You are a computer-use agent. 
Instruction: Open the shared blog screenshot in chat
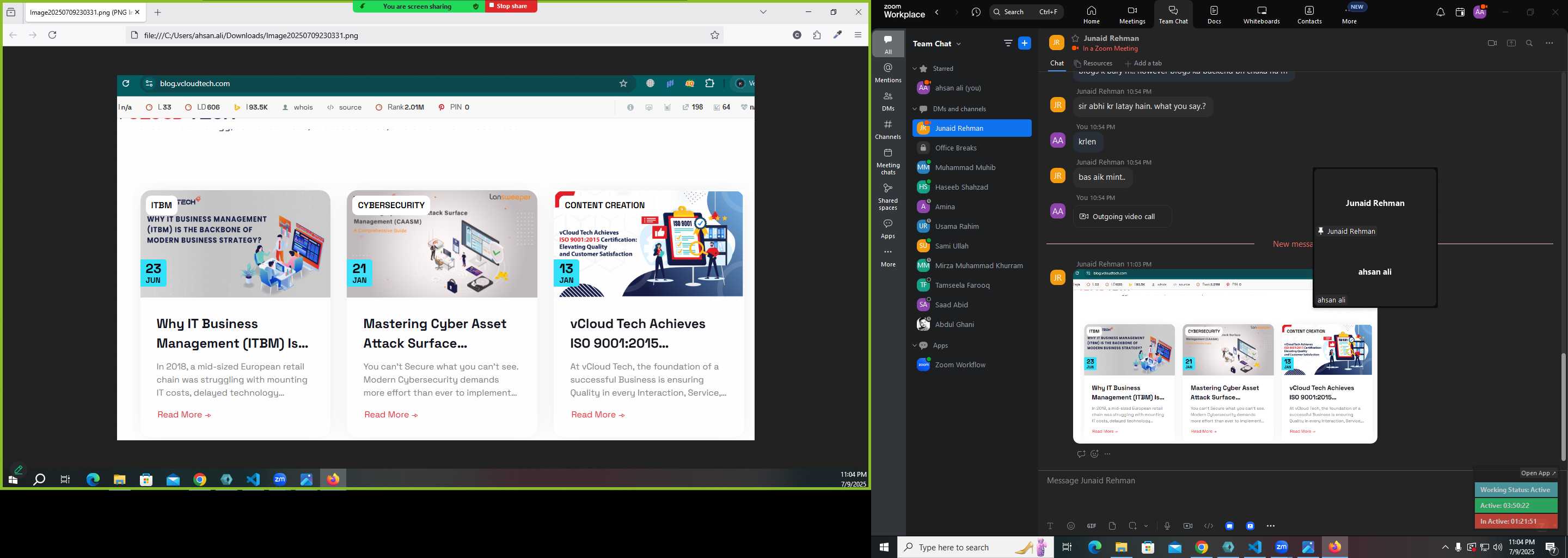(1224, 356)
